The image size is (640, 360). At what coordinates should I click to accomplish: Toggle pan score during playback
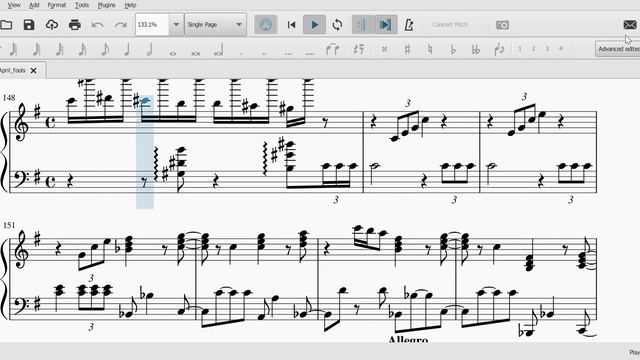point(385,25)
